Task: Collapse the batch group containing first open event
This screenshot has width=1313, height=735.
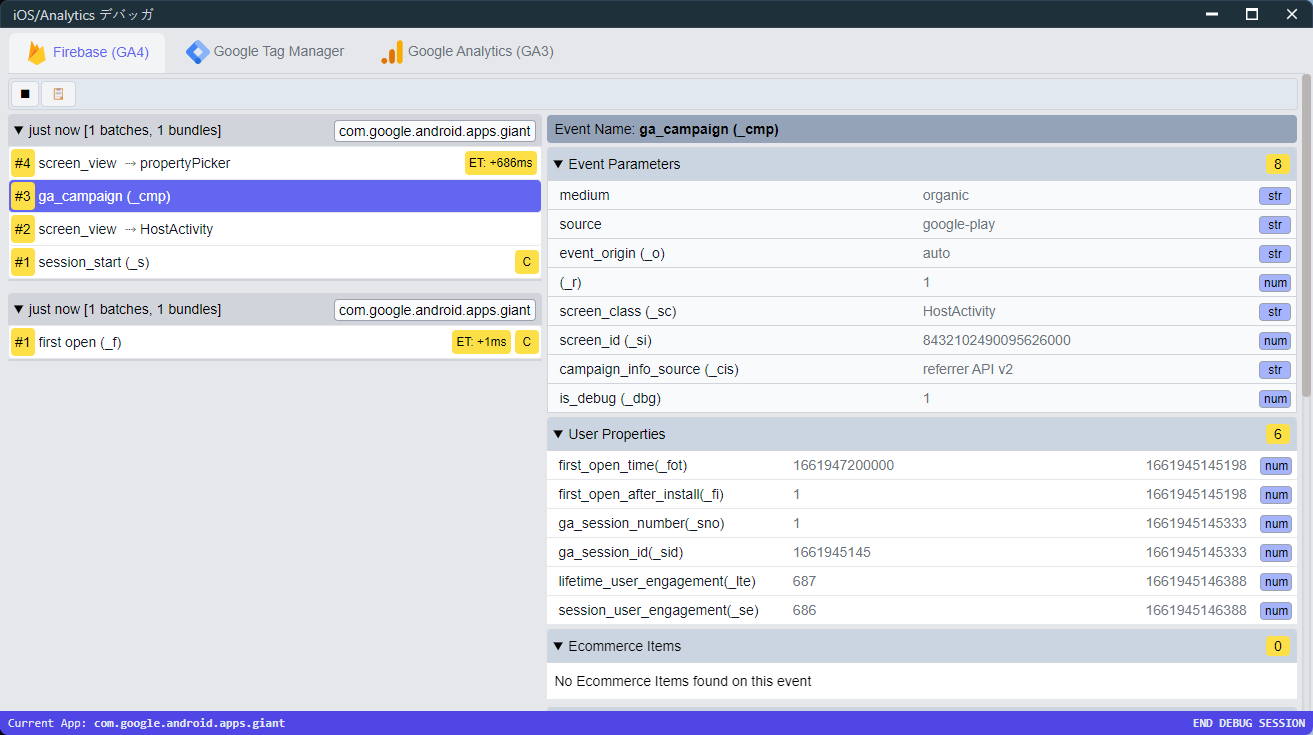Action: [18, 310]
